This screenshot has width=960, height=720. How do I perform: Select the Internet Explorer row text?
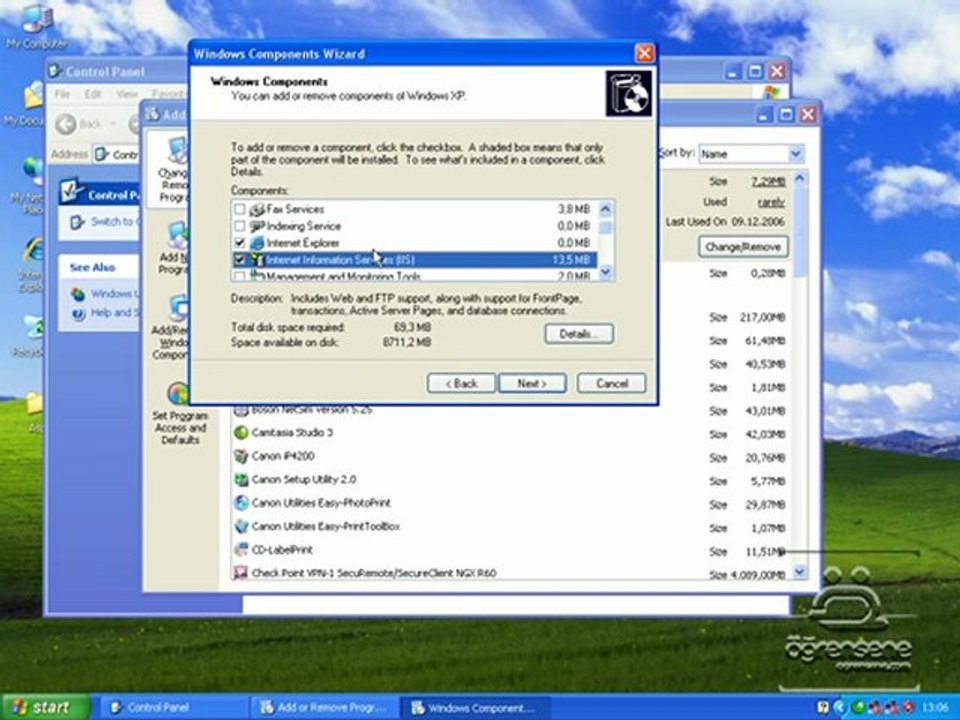pos(302,243)
